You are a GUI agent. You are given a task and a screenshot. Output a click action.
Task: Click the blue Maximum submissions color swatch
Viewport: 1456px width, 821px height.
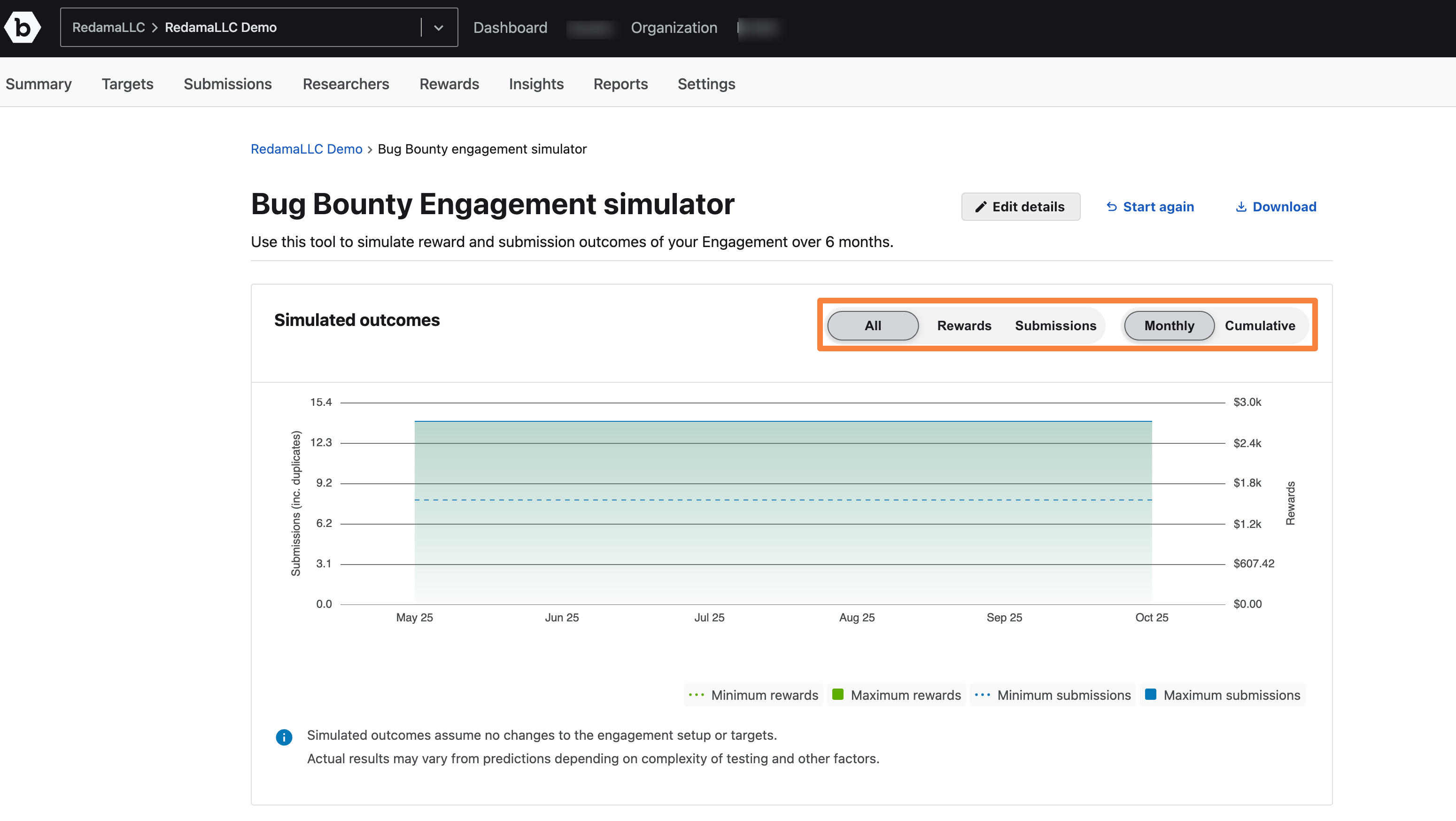(x=1150, y=695)
